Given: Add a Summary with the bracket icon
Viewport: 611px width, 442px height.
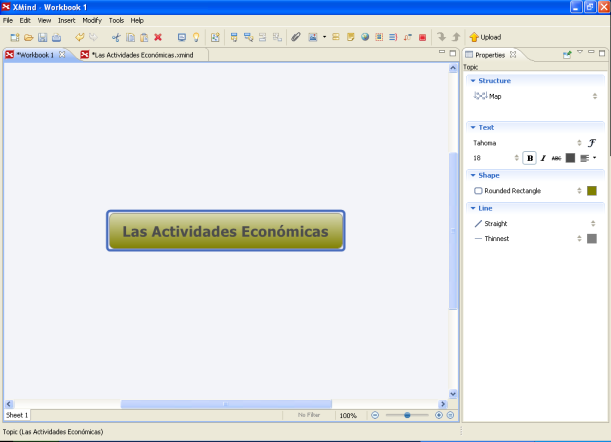Looking at the screenshot, I should click(x=393, y=37).
